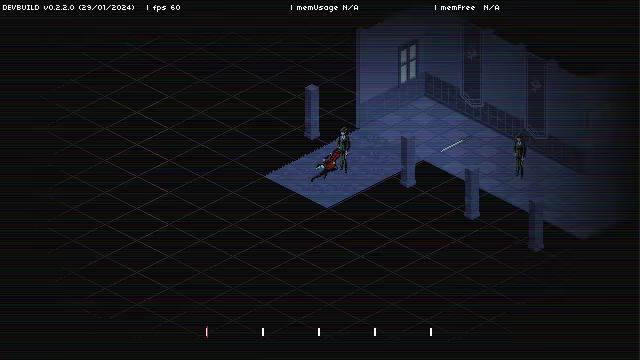Click the suited man standing near the banners
This screenshot has width=640, height=360.
pos(519,156)
